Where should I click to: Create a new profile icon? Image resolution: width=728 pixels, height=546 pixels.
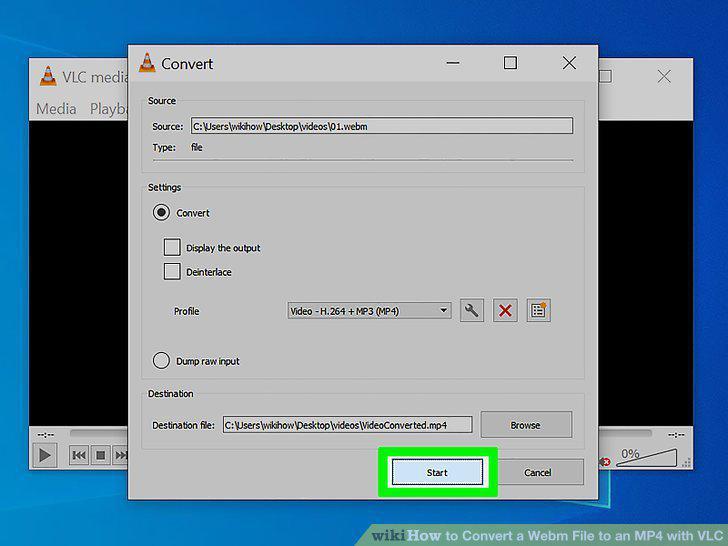[x=539, y=310]
